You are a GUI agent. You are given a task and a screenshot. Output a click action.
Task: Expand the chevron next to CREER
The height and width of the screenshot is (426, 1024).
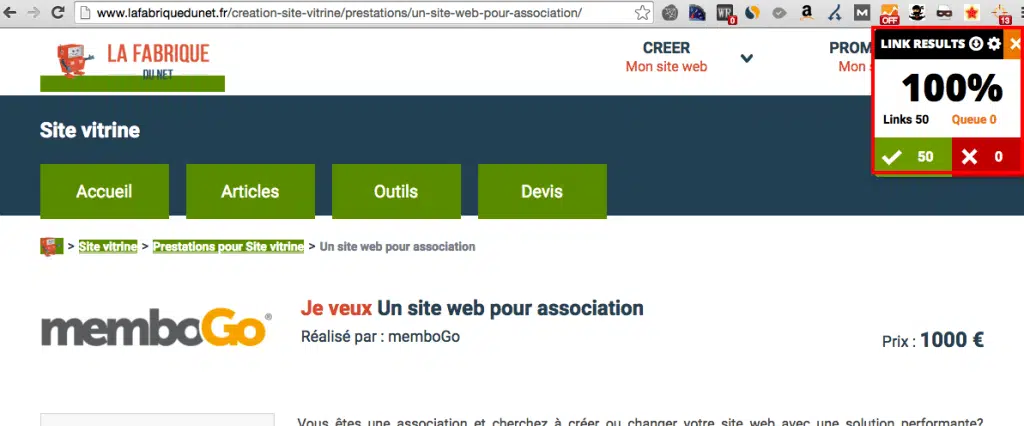pos(746,58)
